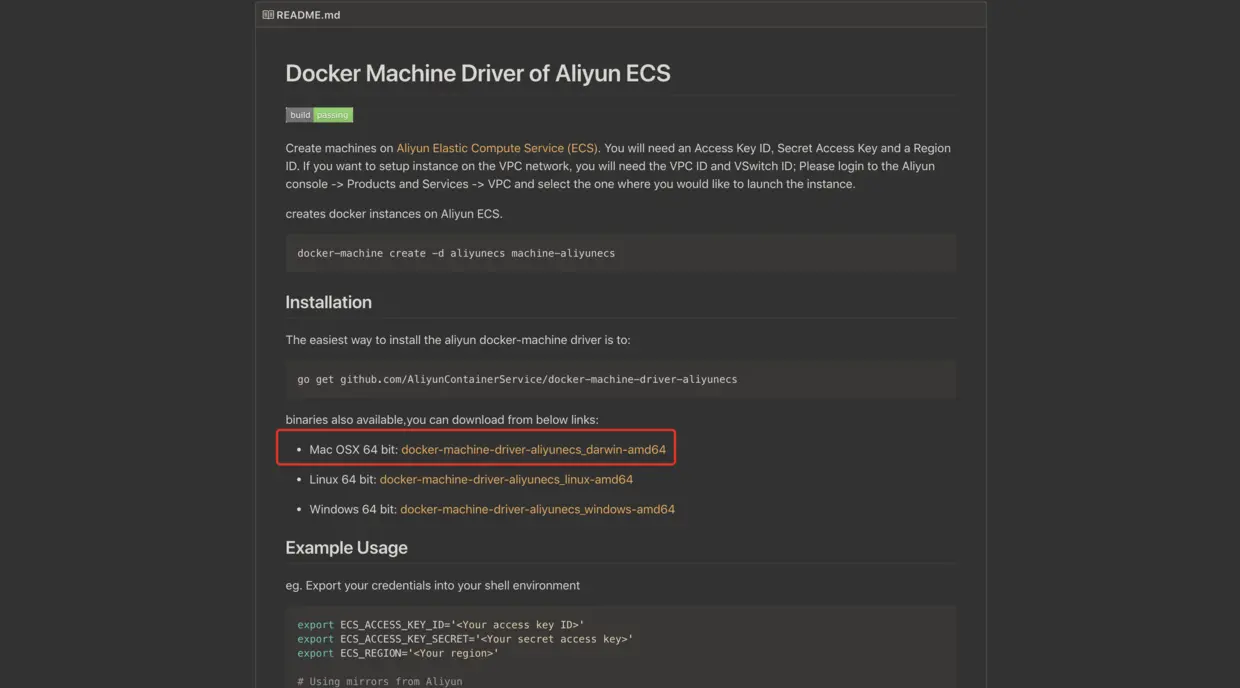Click the go get github.com code block

[x=620, y=379]
